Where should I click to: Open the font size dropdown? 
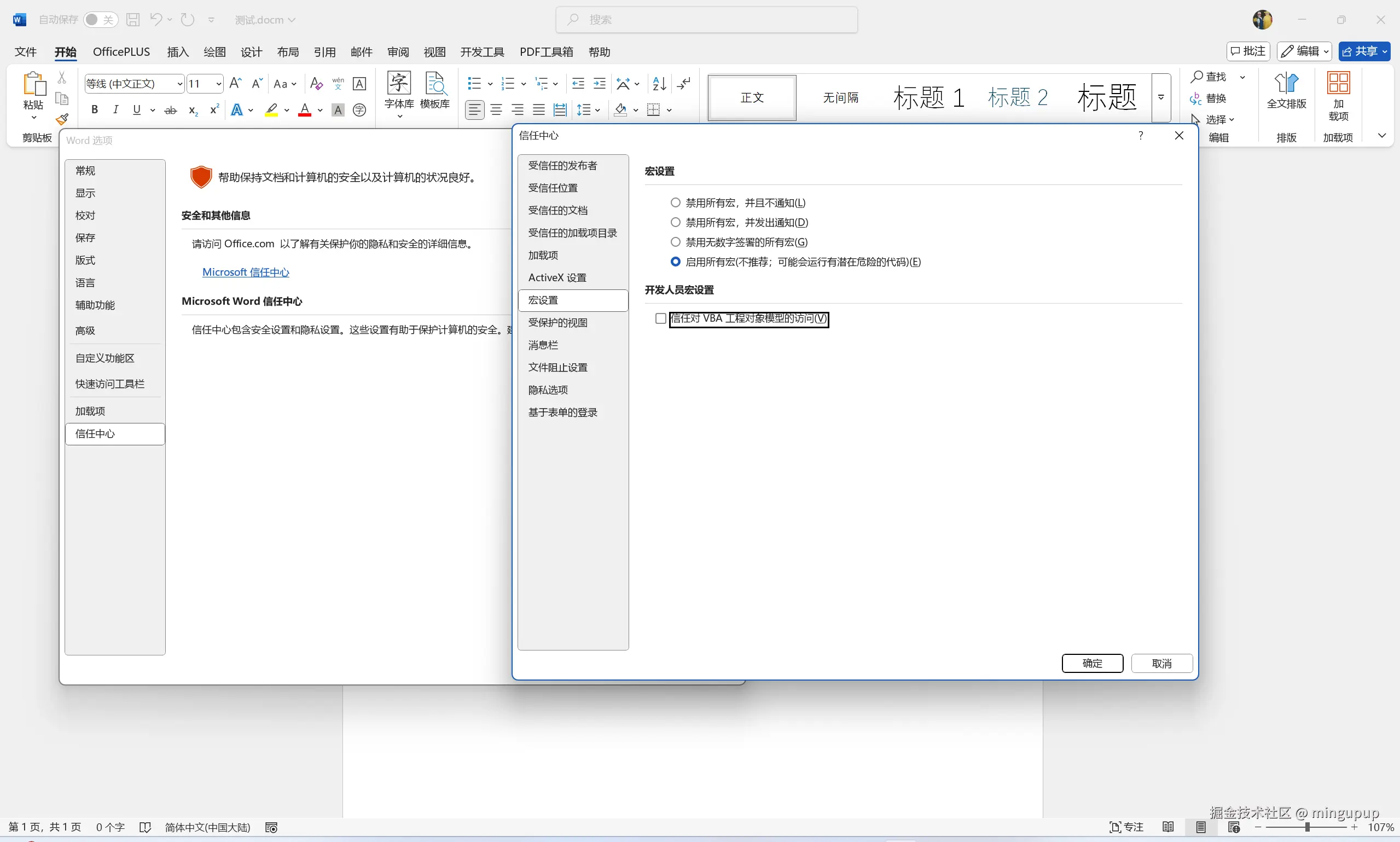click(x=218, y=84)
